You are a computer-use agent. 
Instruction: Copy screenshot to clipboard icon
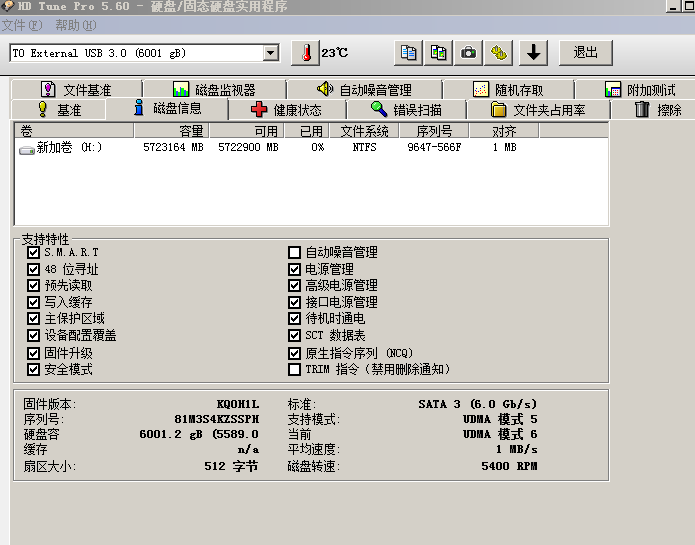click(438, 53)
